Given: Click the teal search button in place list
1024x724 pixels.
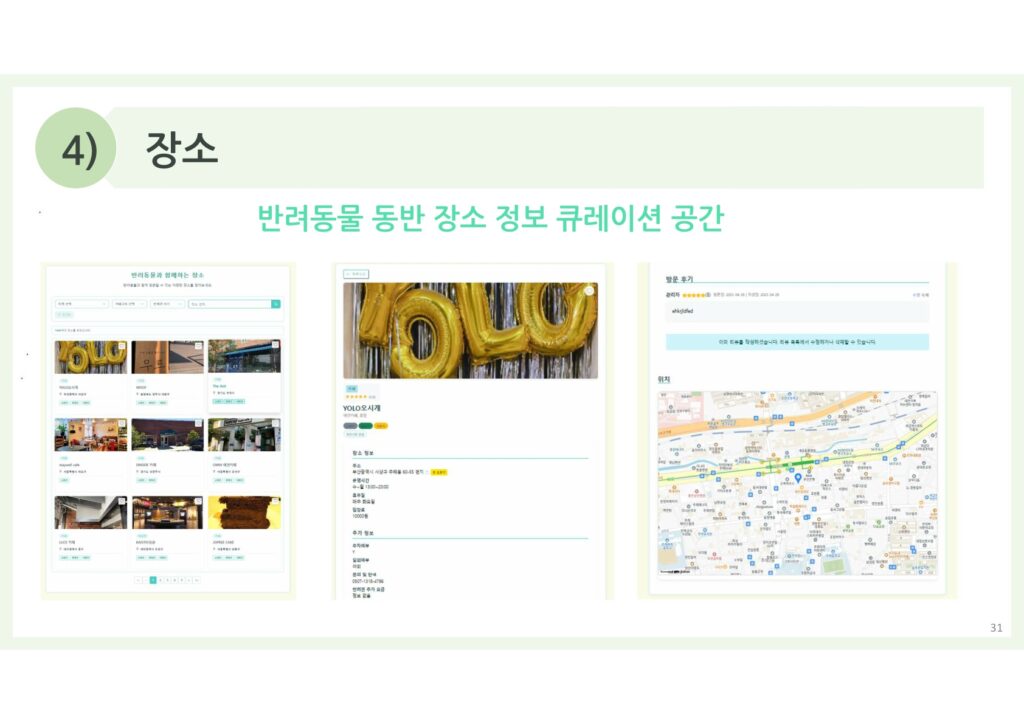Looking at the screenshot, I should pos(276,304).
